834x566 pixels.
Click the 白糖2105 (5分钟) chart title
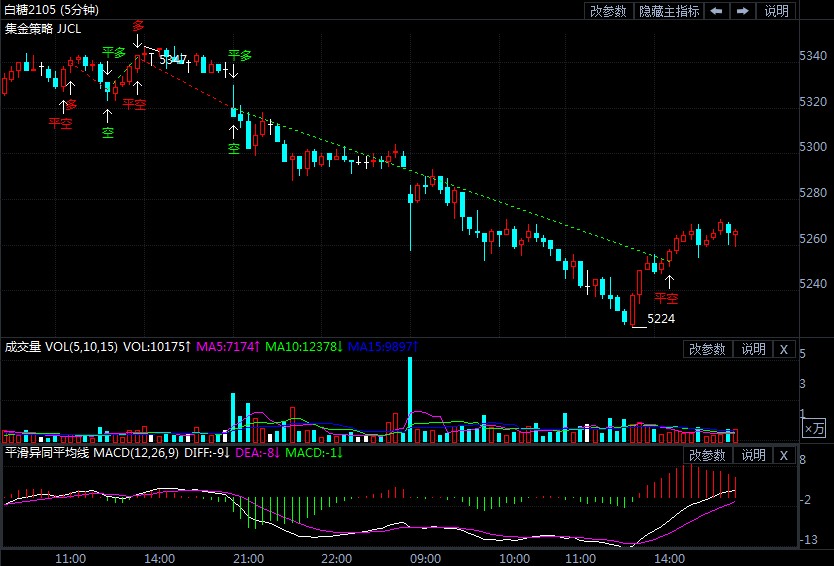(x=51, y=10)
